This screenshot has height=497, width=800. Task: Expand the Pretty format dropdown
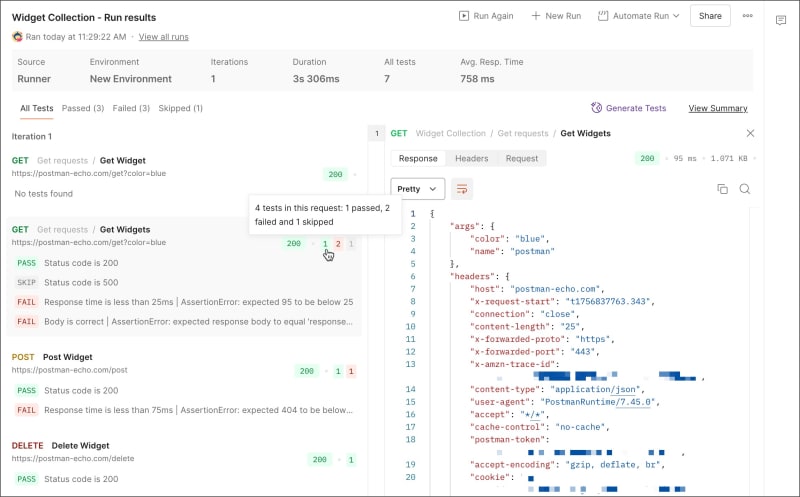coord(417,188)
